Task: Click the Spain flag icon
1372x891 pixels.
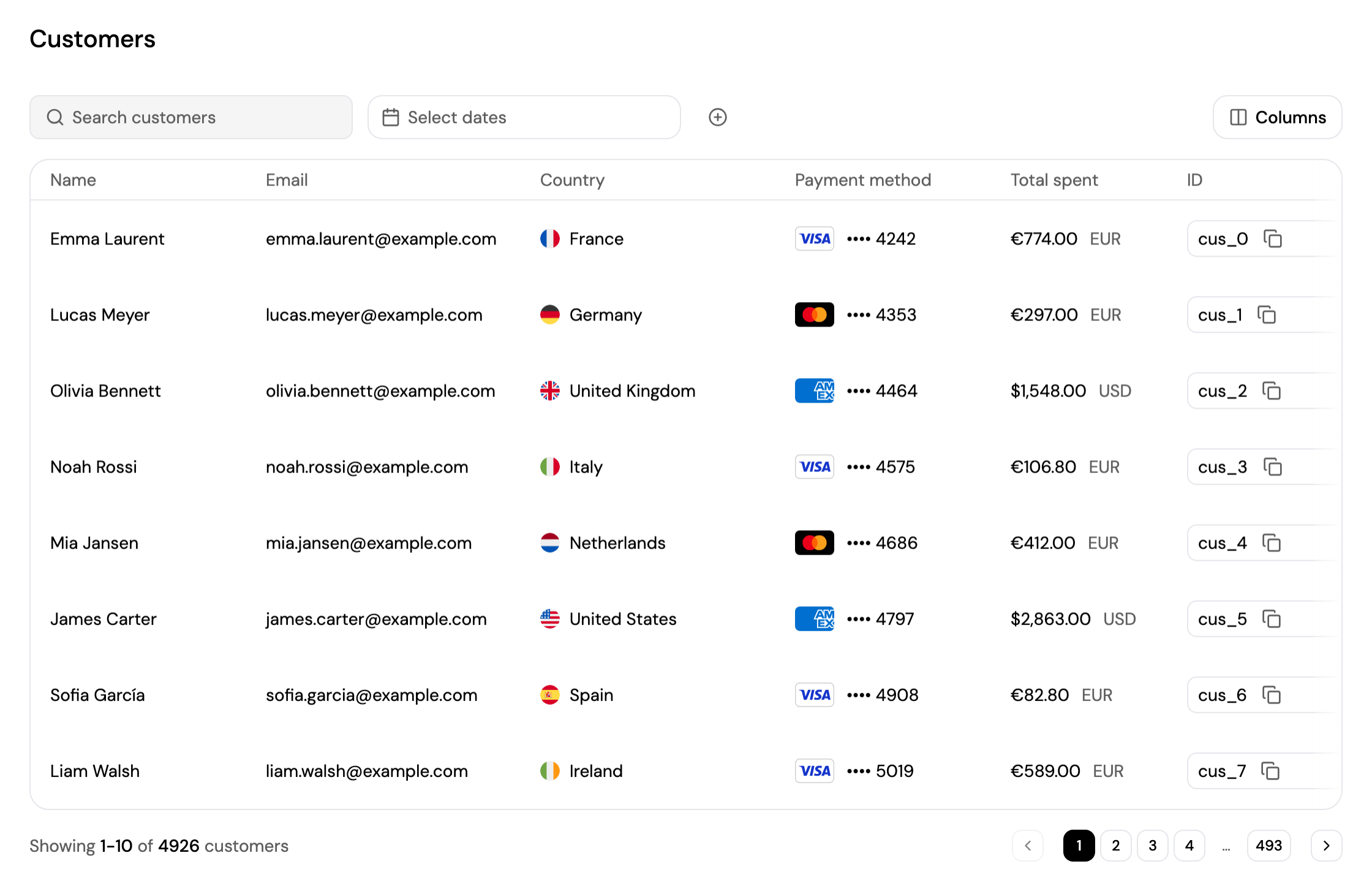Action: pyautogui.click(x=550, y=695)
